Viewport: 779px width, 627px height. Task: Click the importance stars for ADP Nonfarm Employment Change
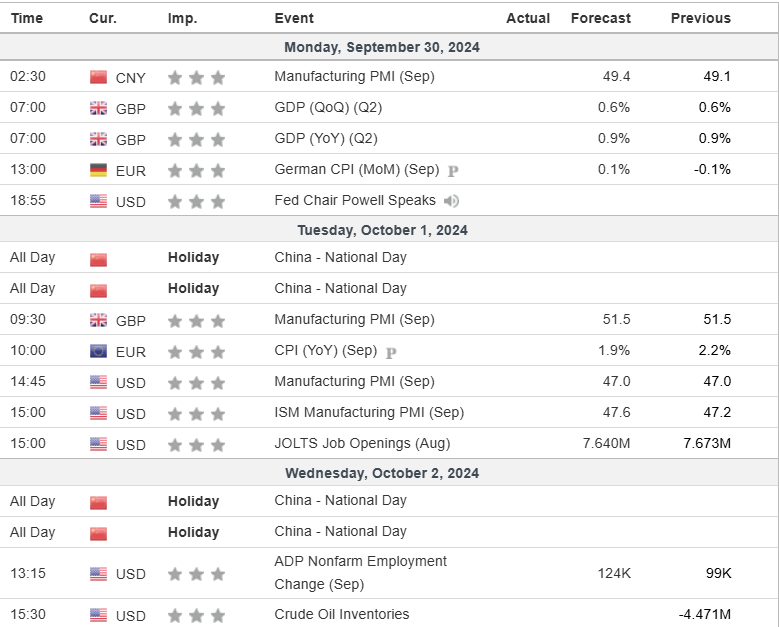tap(196, 574)
